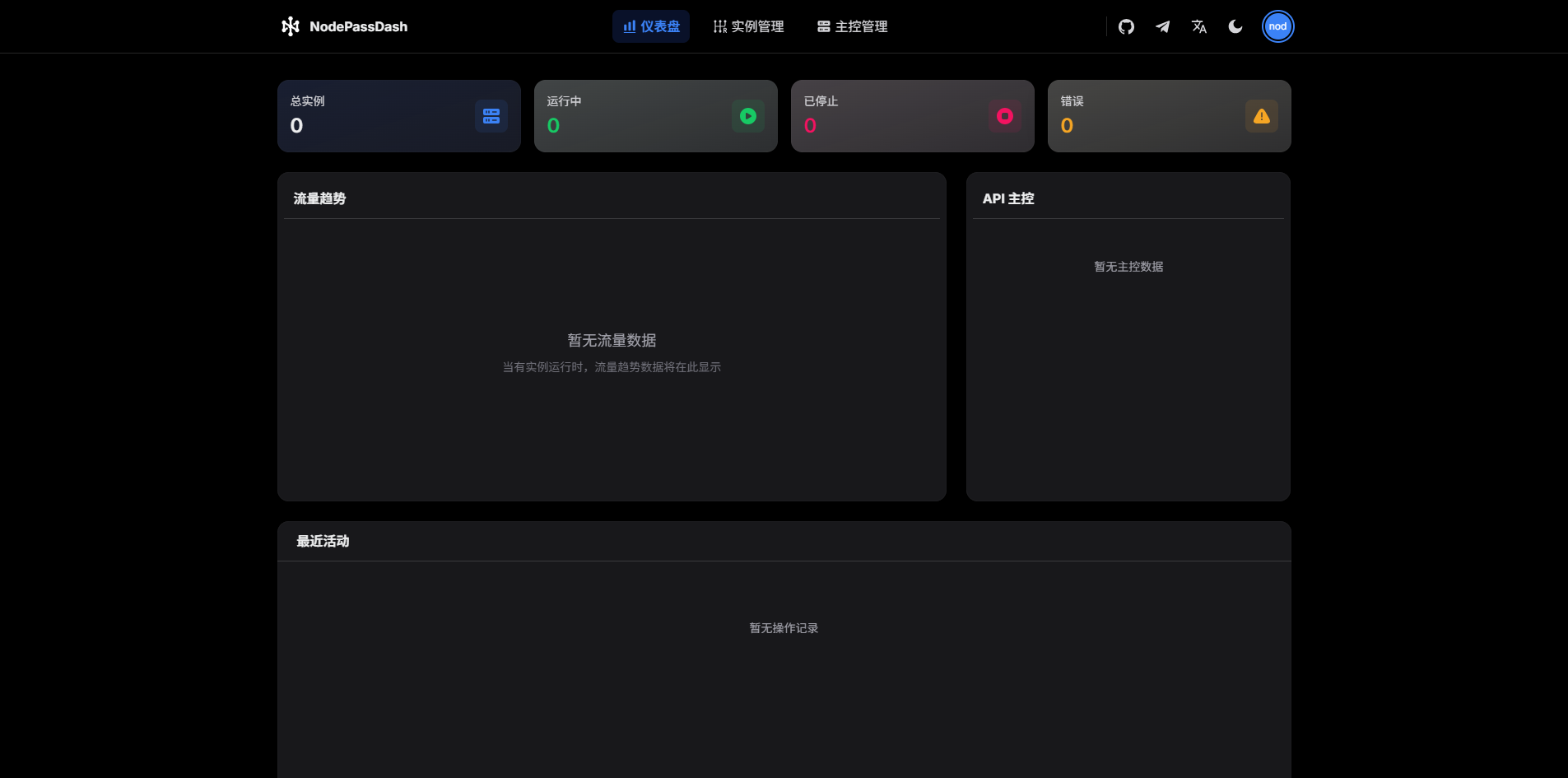Select the 已停止 count value

pyautogui.click(x=810, y=126)
